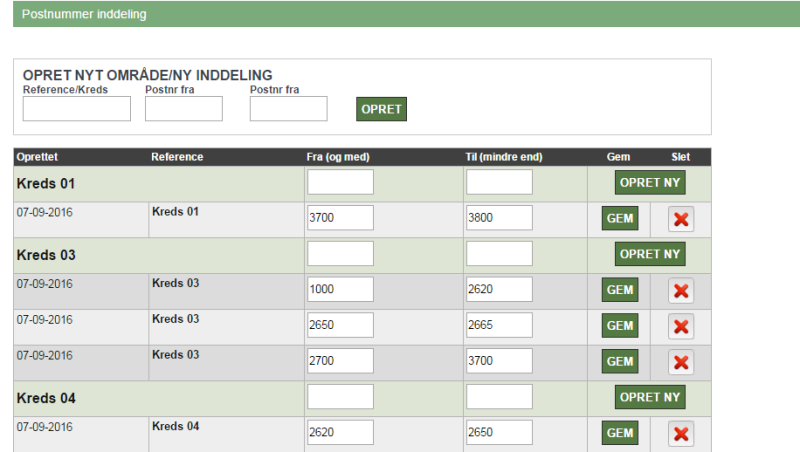Delete the Kreds 03 row starting 2650
The height and width of the screenshot is (452, 800).
click(681, 327)
